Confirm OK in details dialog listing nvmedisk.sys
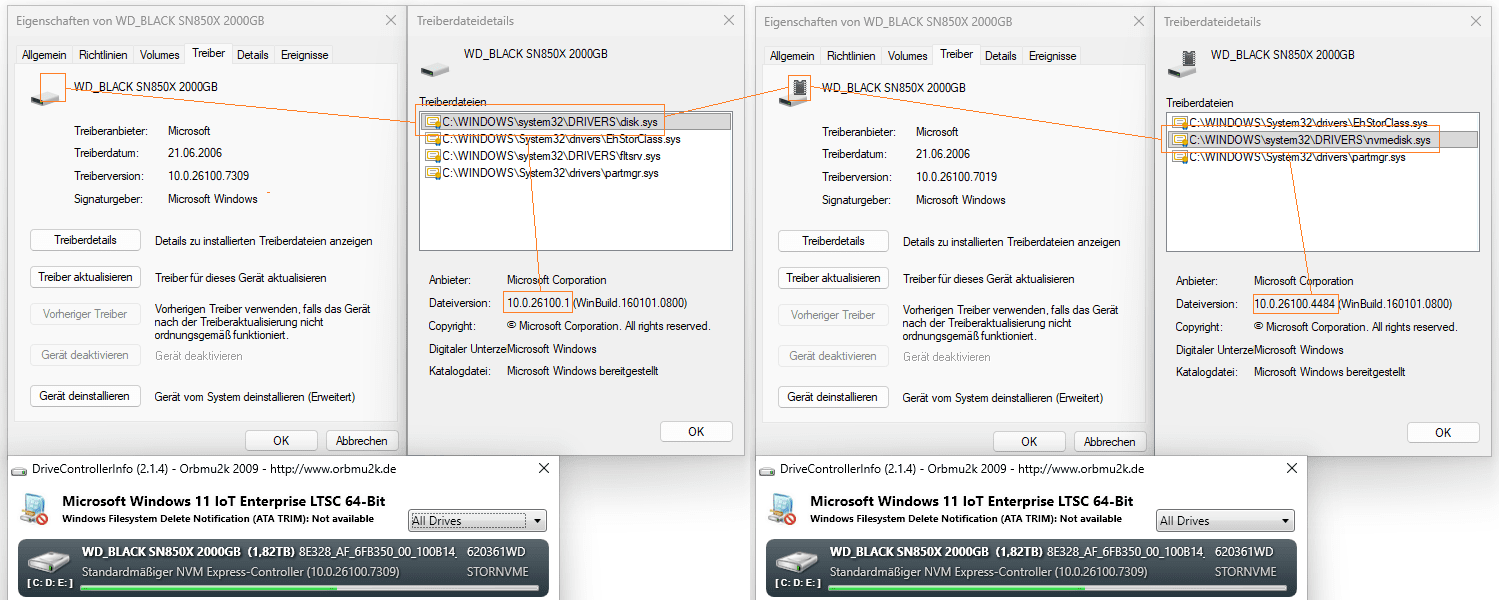The width and height of the screenshot is (1499, 600). (x=1443, y=432)
